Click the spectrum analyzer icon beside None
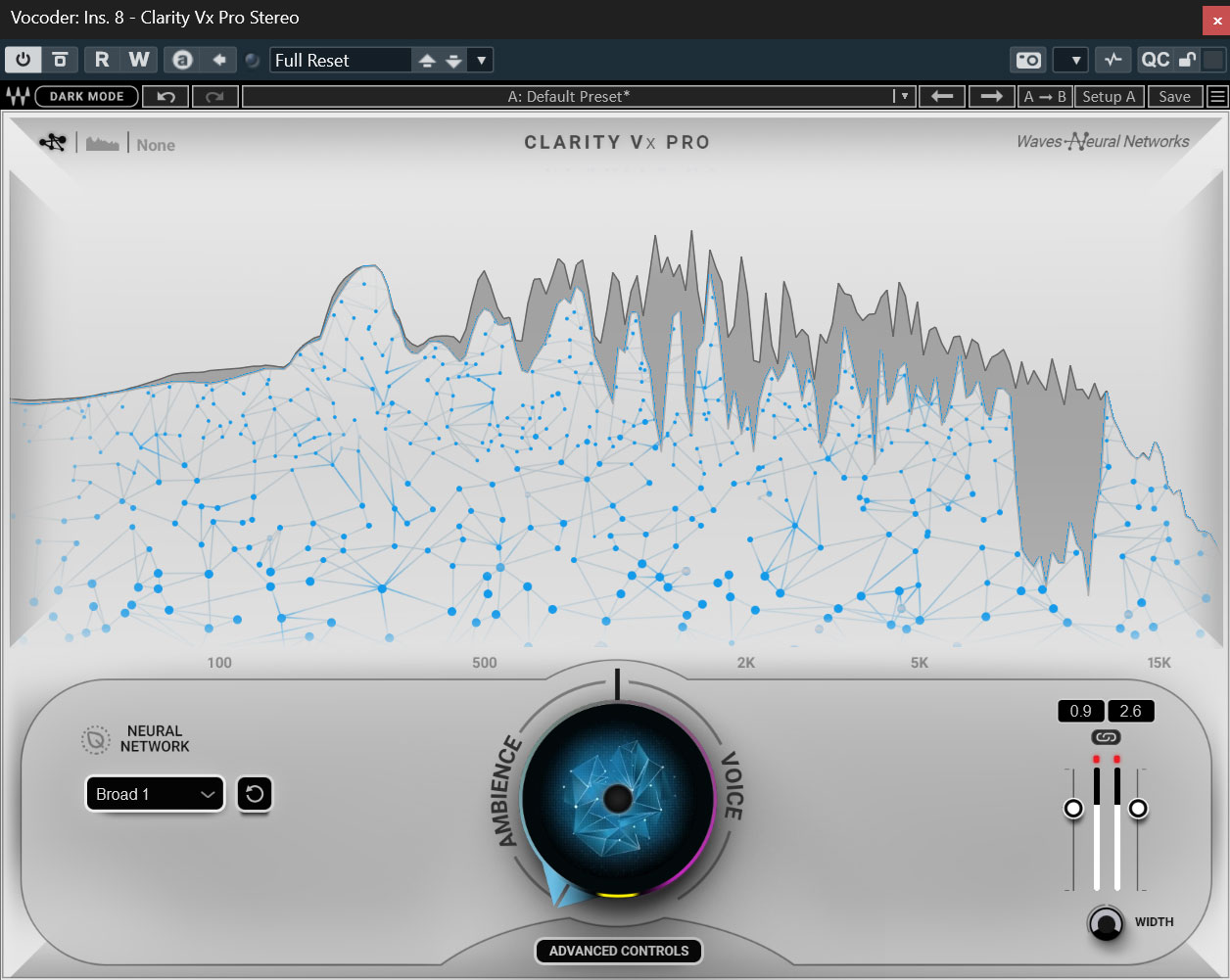Viewport: 1230px width, 980px height. click(102, 144)
